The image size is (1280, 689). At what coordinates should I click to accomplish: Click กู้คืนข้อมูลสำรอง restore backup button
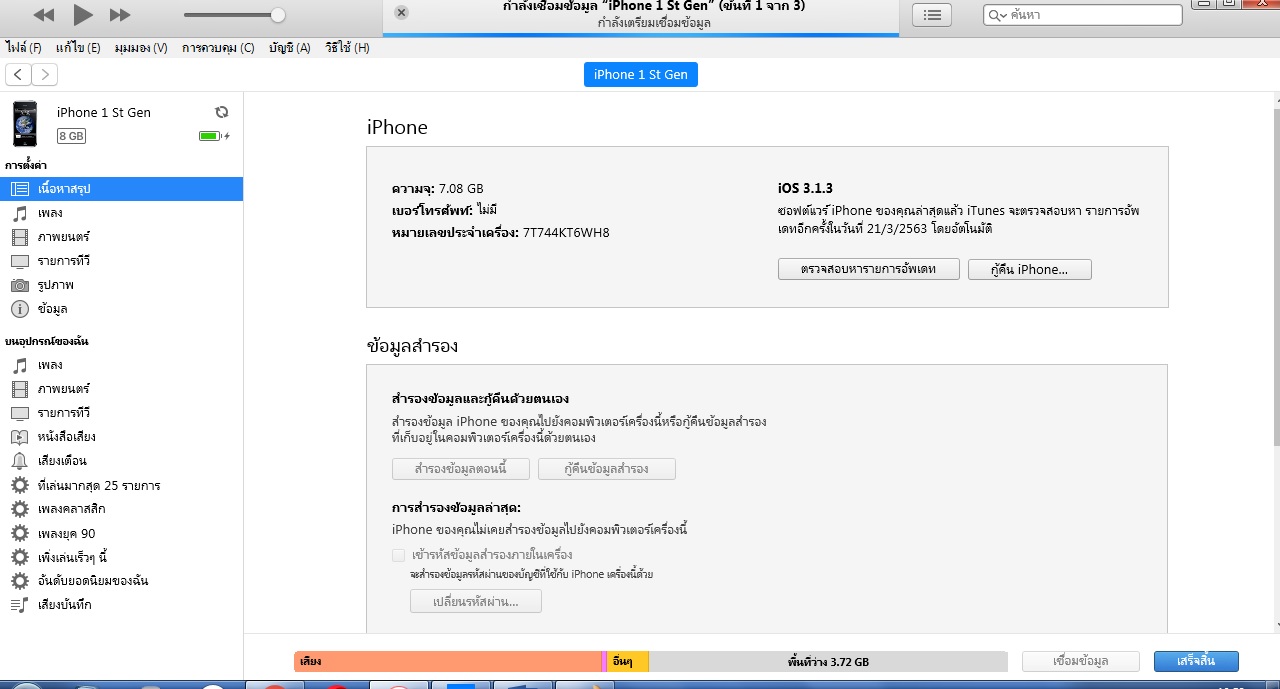coord(607,469)
